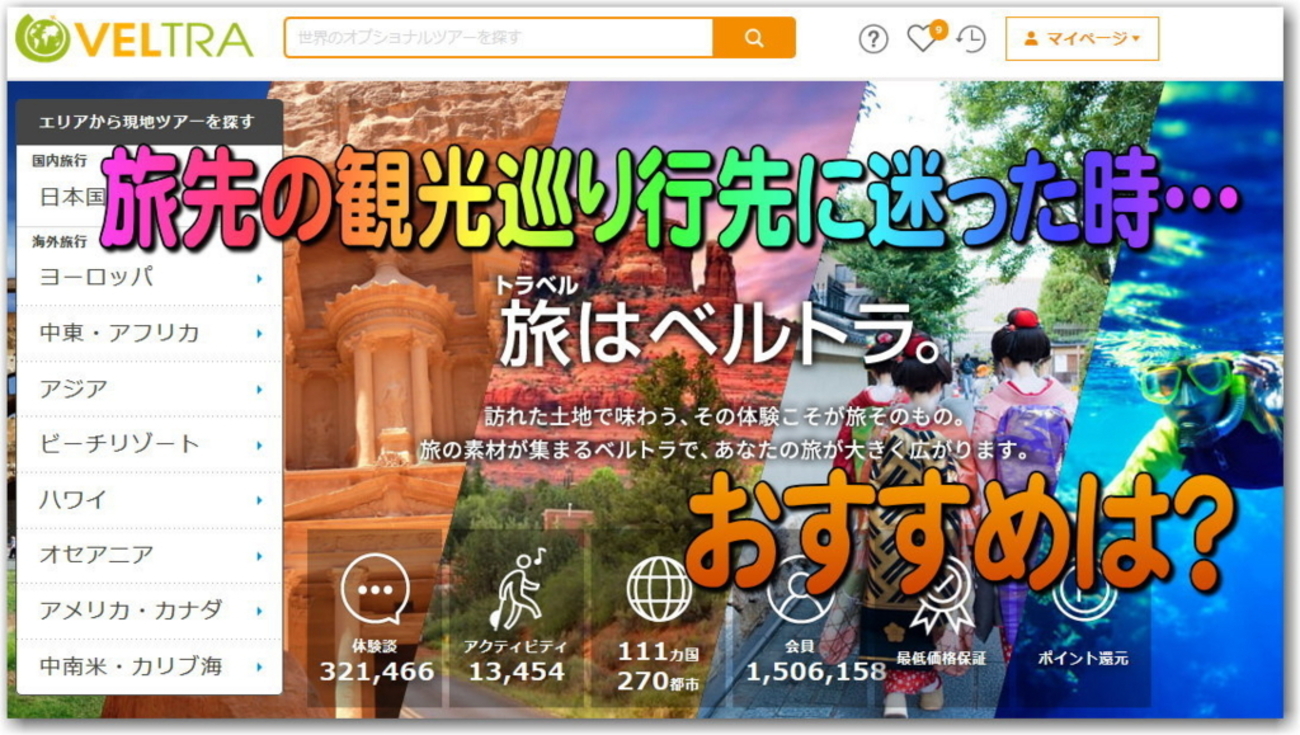Open the help question mark icon
Screen dimensions: 1300x735
click(875, 38)
